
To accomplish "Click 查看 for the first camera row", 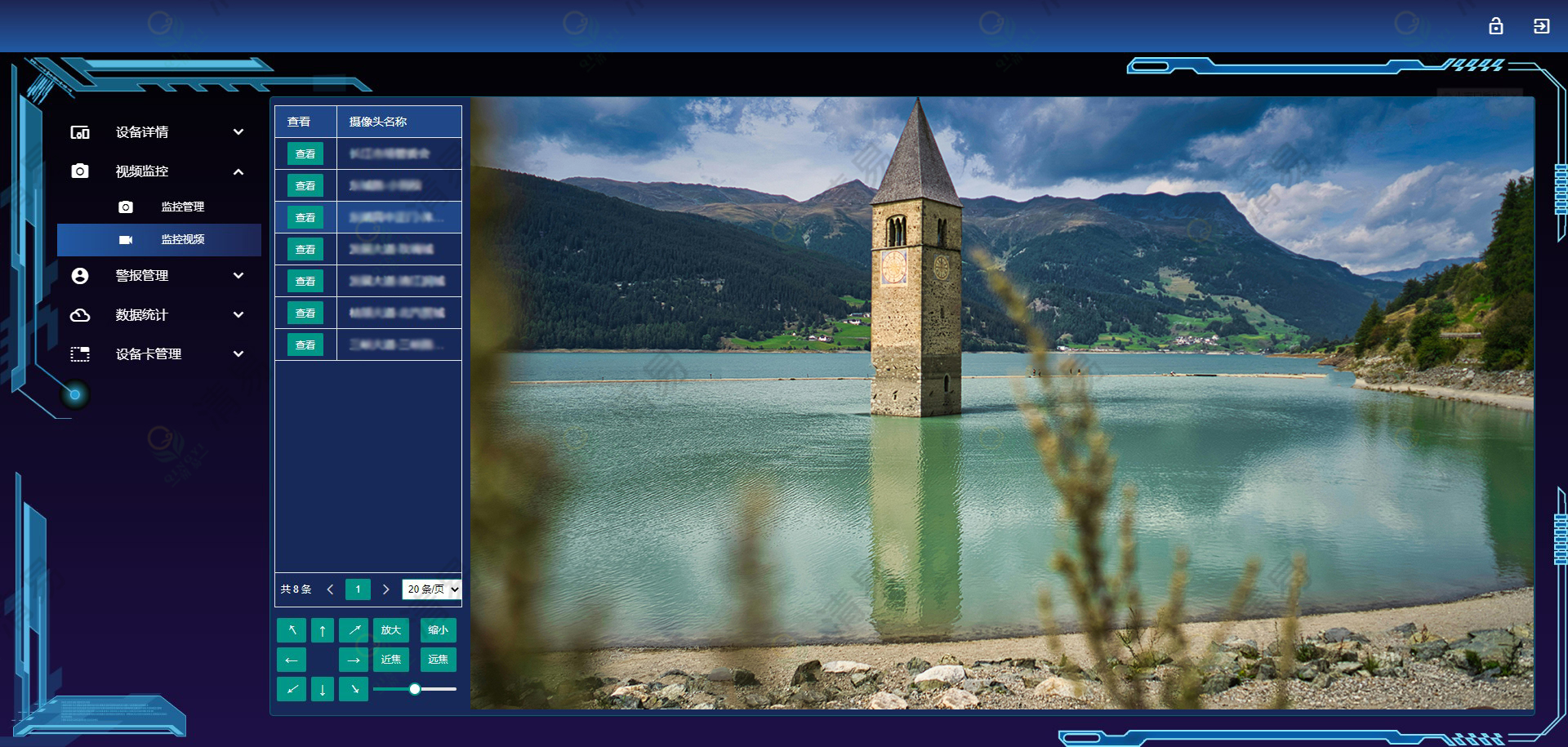I will point(305,154).
